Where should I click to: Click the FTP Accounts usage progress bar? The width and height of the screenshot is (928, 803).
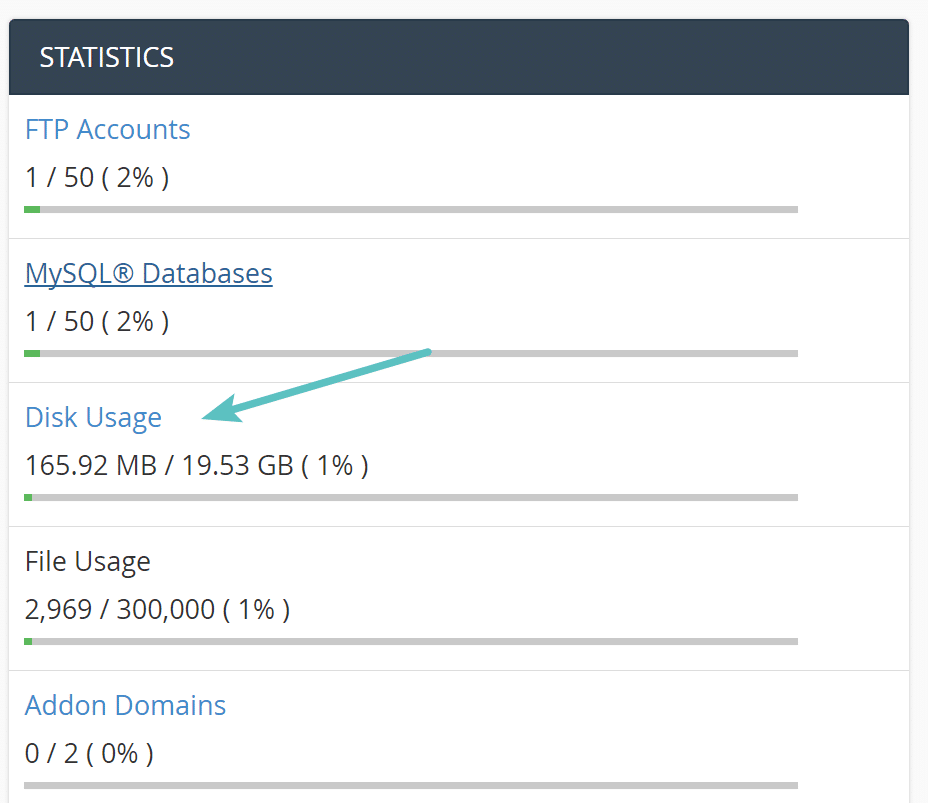(x=410, y=209)
